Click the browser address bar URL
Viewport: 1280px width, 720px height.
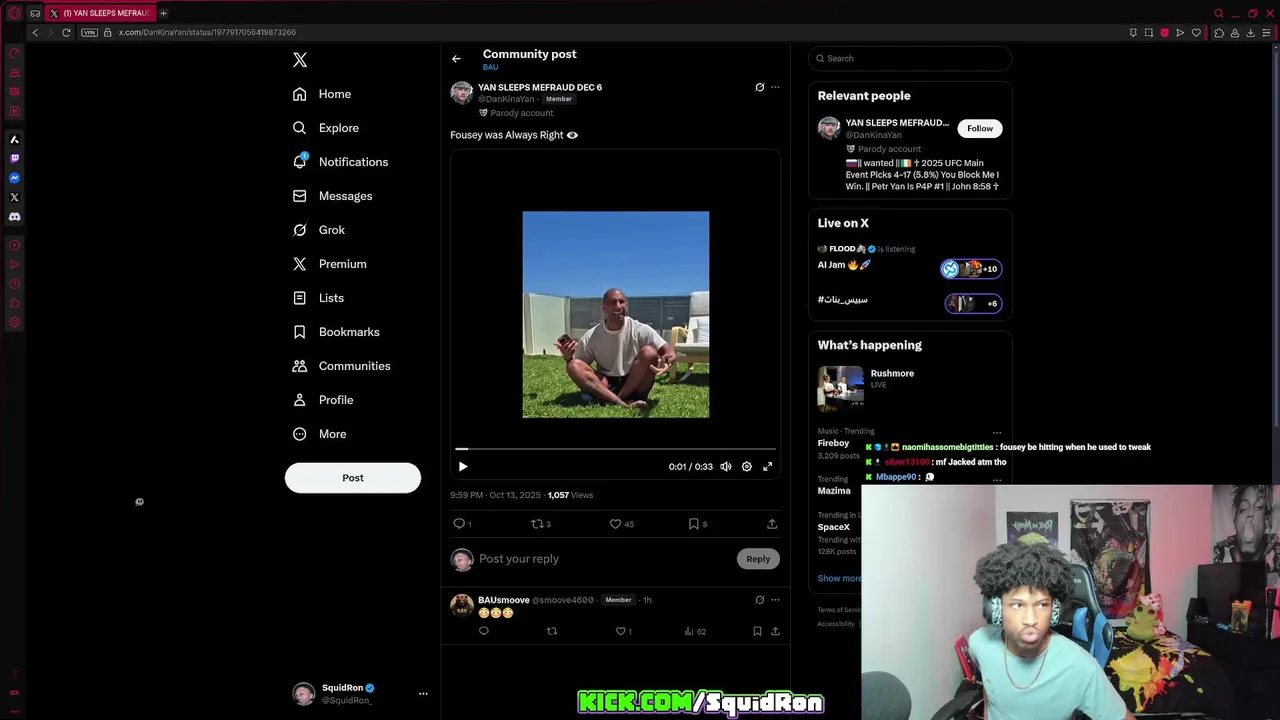pyautogui.click(x=207, y=32)
